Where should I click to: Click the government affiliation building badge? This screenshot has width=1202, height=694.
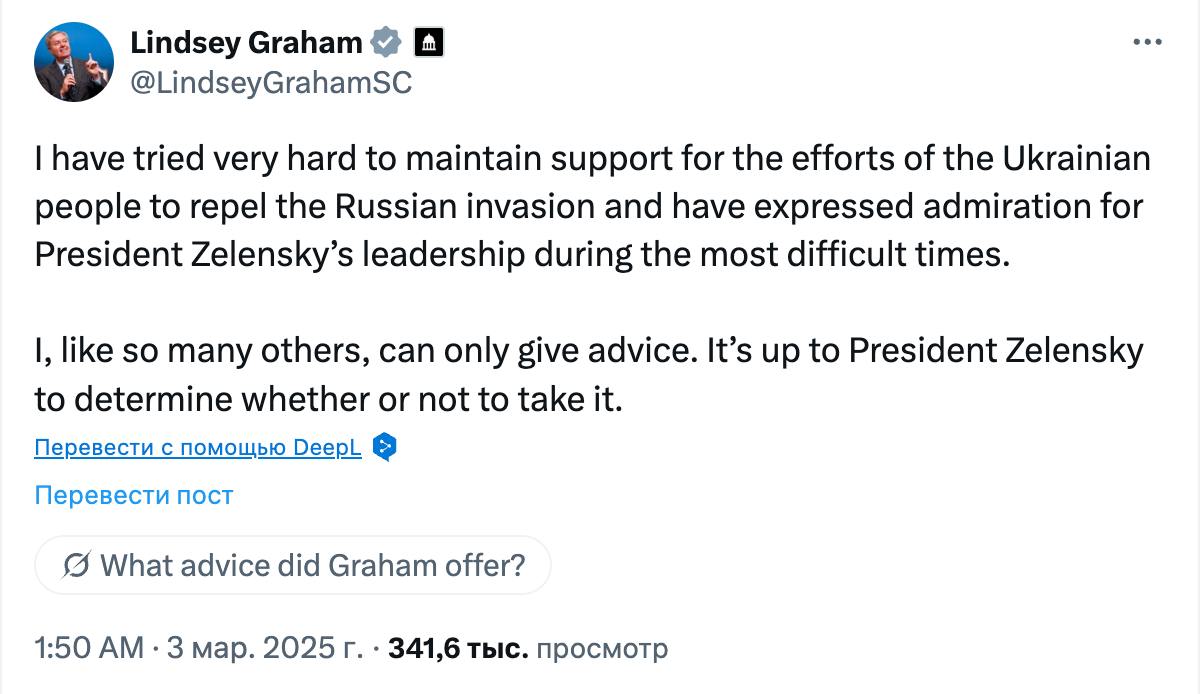coord(428,42)
